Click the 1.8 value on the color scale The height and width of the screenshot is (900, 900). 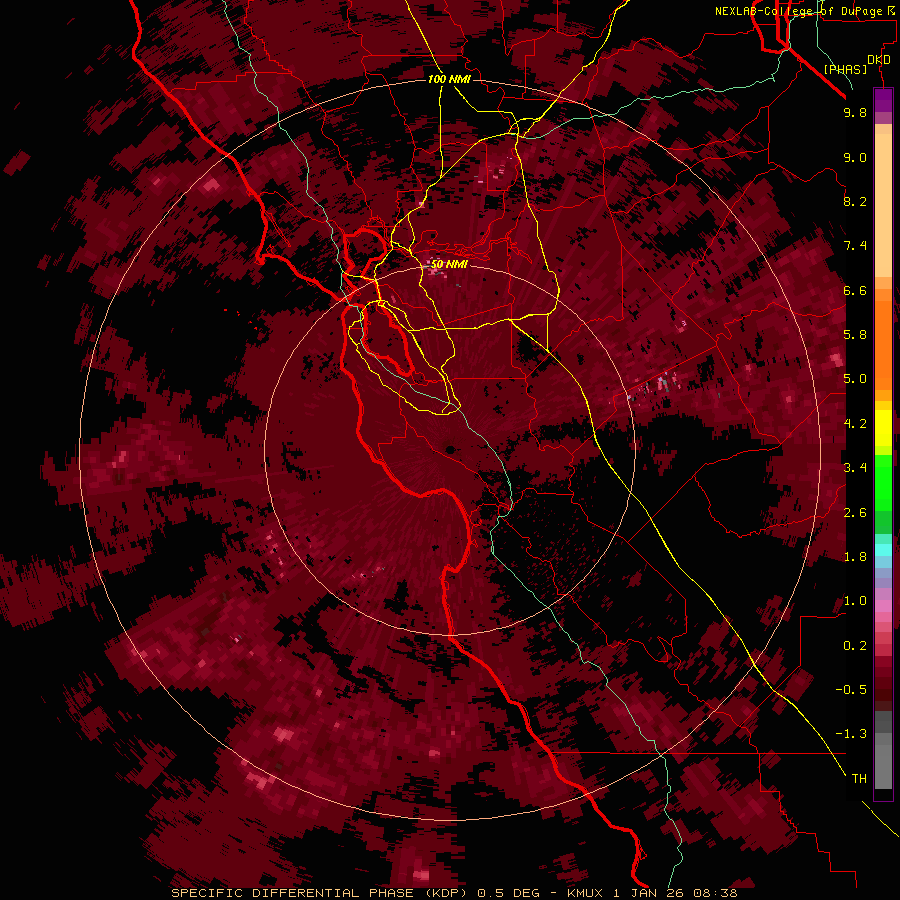click(855, 557)
